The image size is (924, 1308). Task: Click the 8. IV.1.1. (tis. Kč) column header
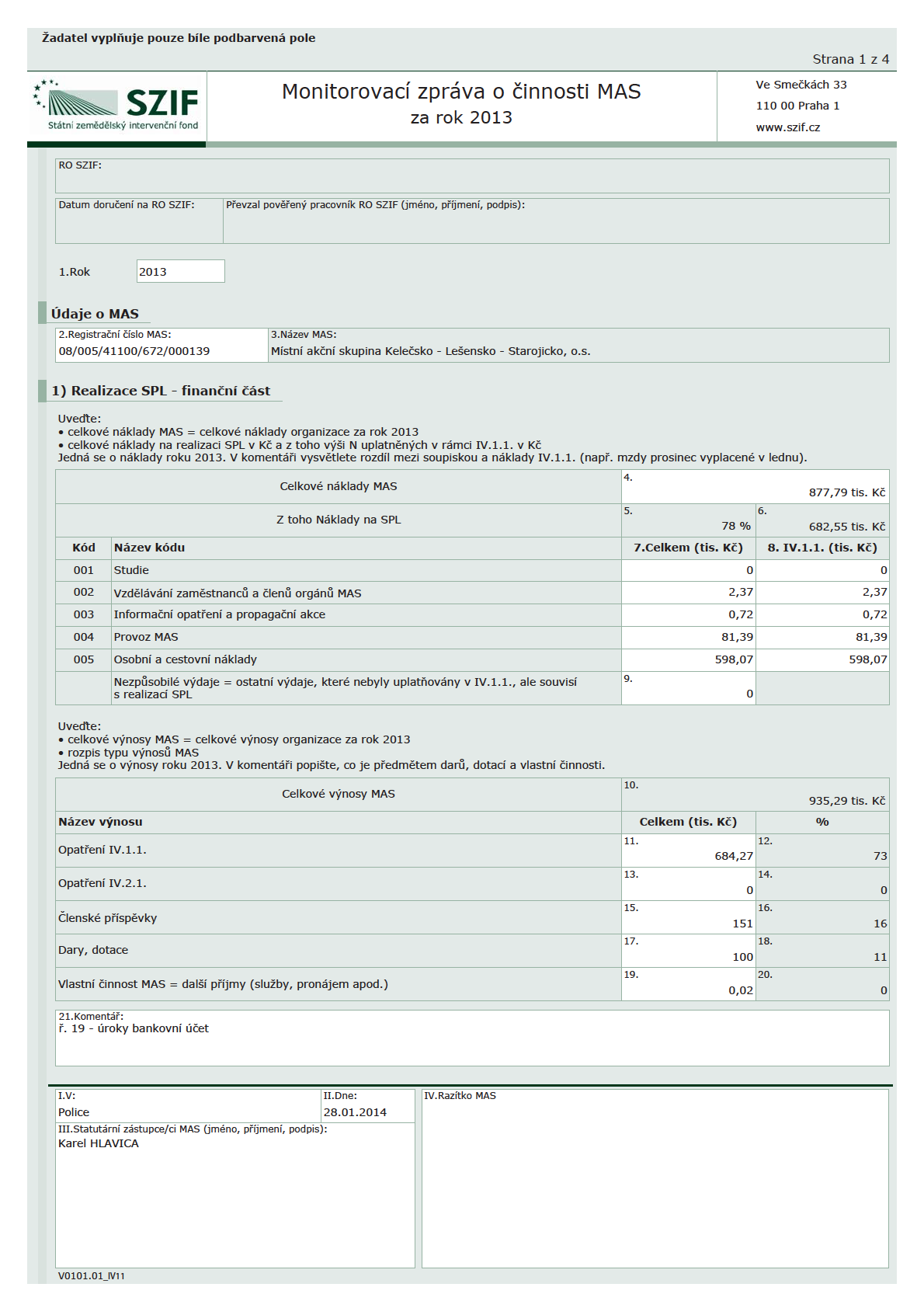[x=822, y=548]
